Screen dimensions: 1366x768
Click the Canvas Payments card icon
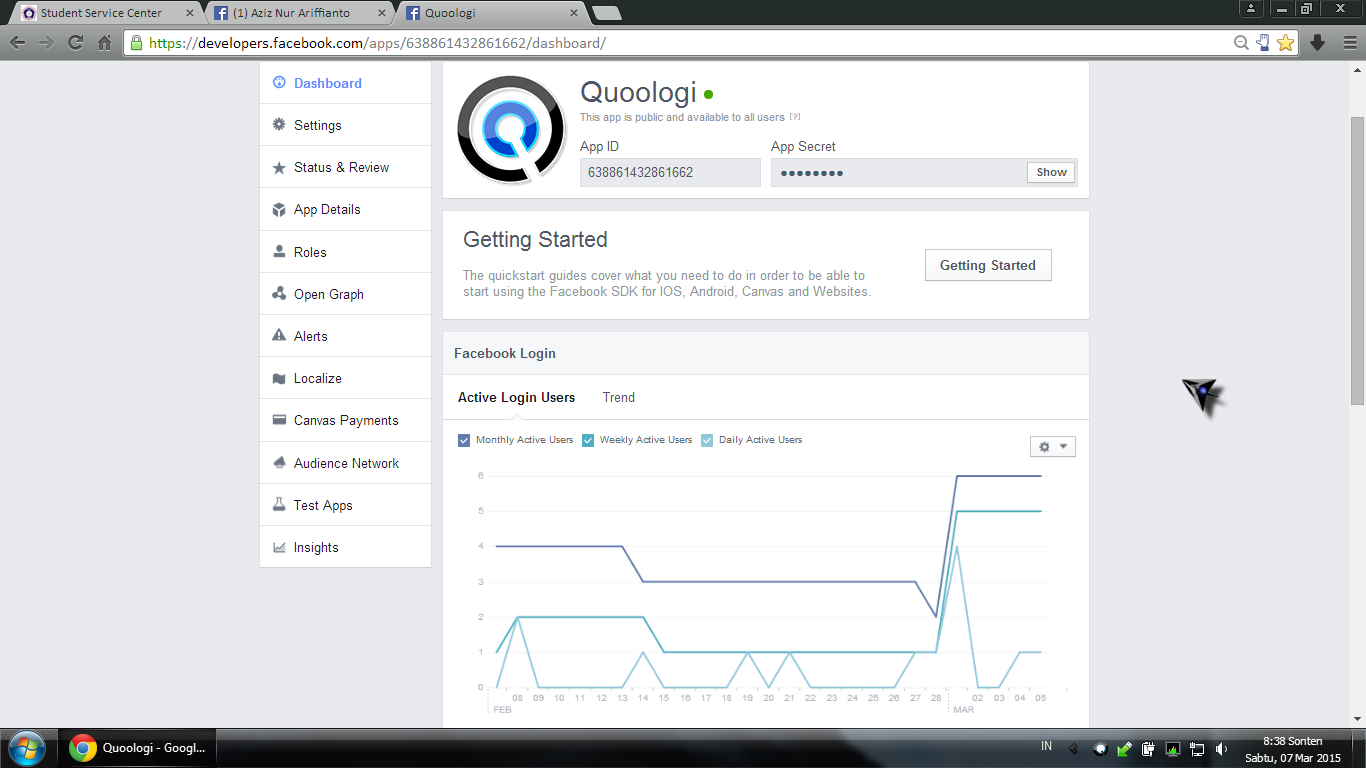279,420
